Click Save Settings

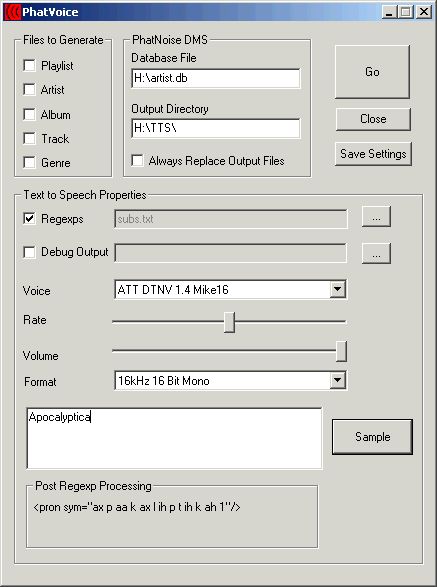point(373,154)
